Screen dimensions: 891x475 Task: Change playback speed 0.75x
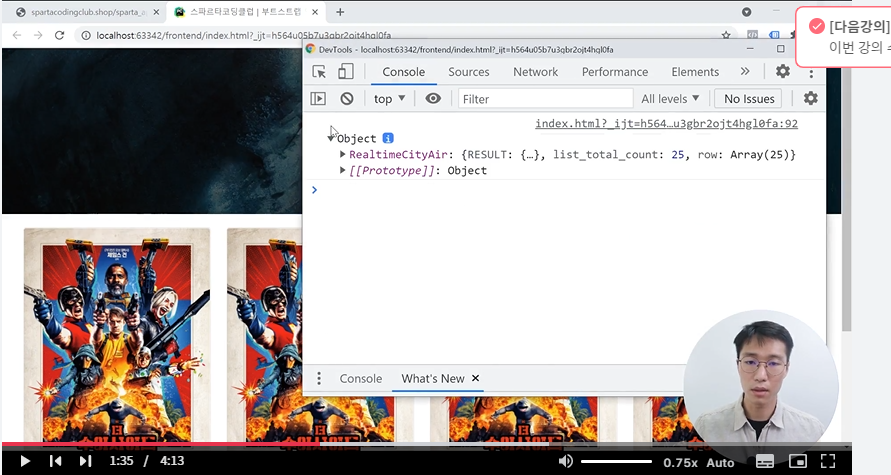pyautogui.click(x=680, y=462)
